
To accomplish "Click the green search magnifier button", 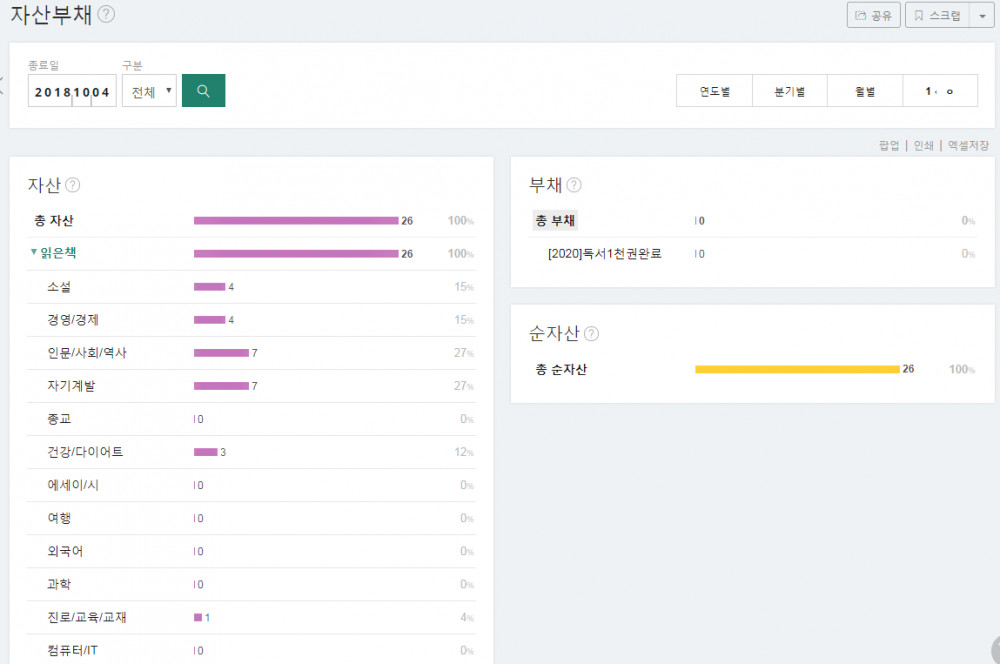I will [x=203, y=91].
